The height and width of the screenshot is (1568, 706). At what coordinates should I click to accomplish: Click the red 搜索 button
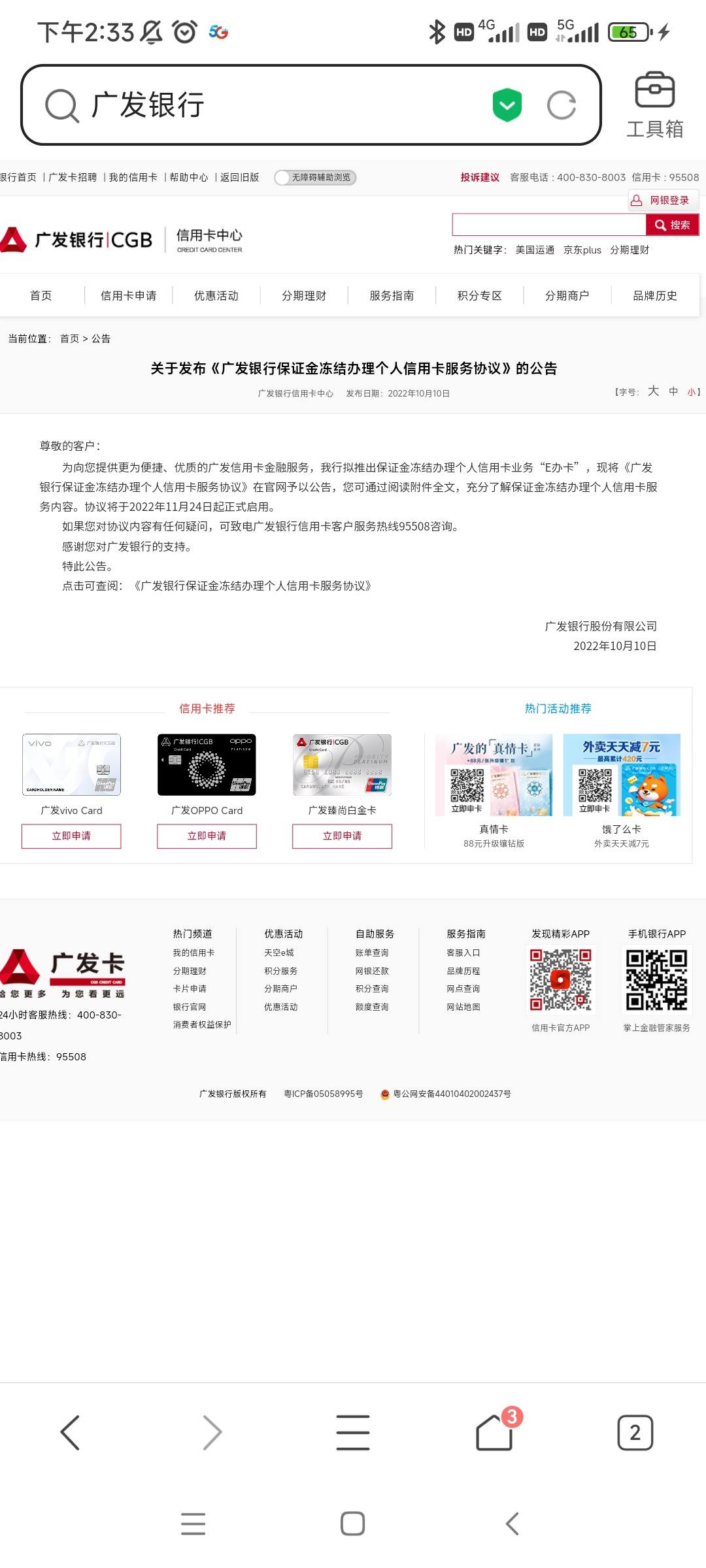pos(673,225)
